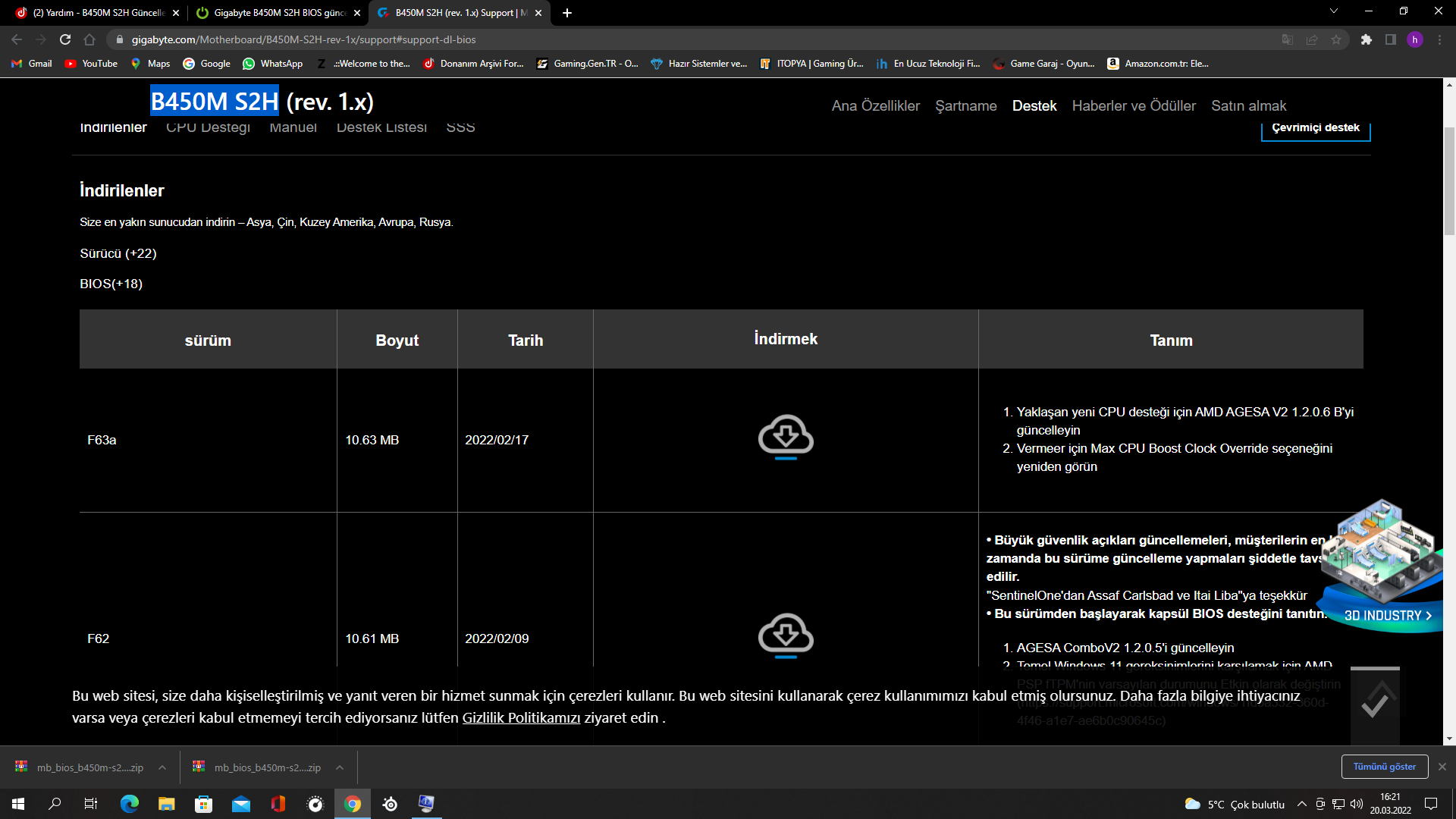The width and height of the screenshot is (1456, 819).
Task: Launch Microsoft Edge from taskbar
Action: (129, 804)
